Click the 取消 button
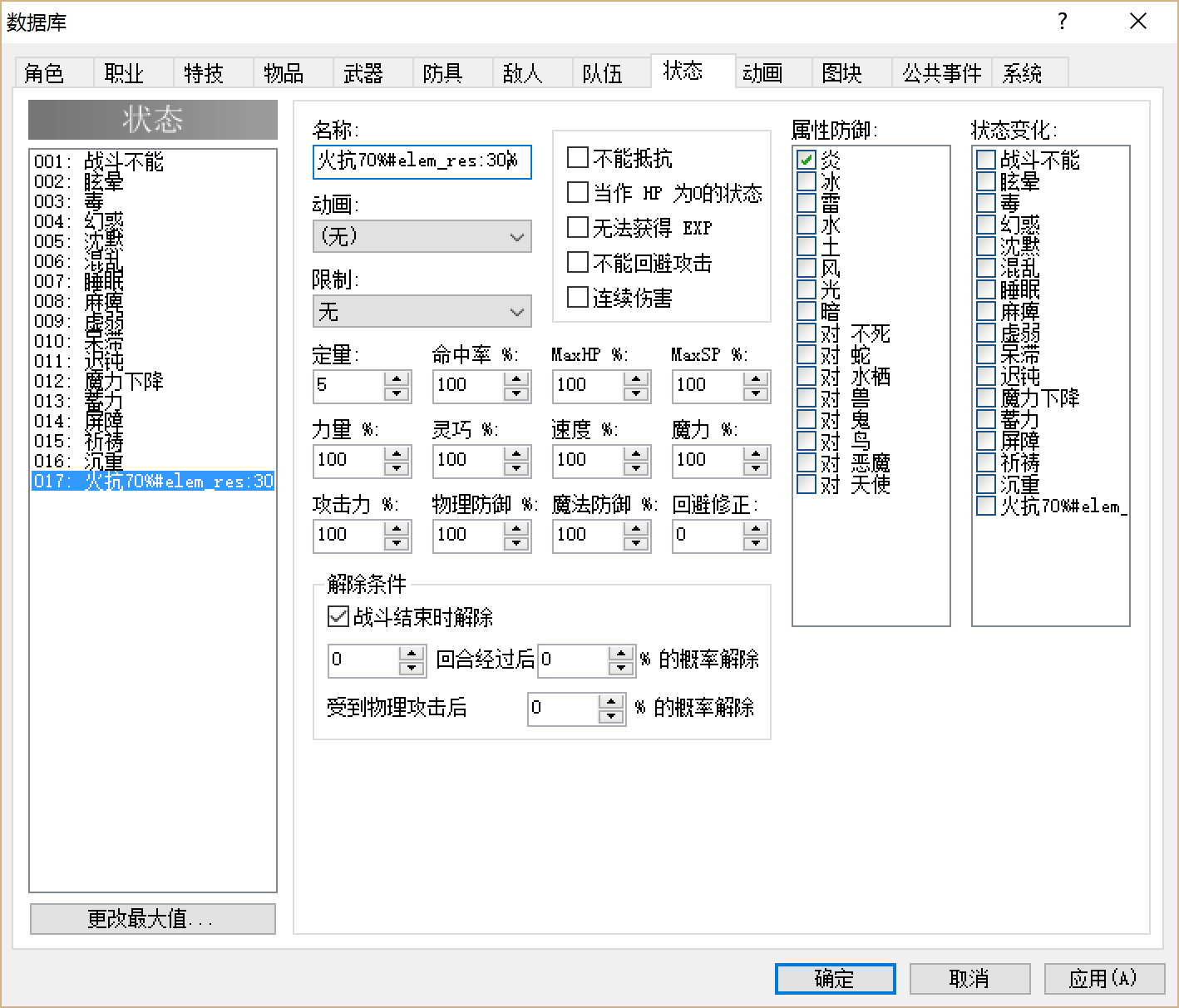 pos(969,979)
